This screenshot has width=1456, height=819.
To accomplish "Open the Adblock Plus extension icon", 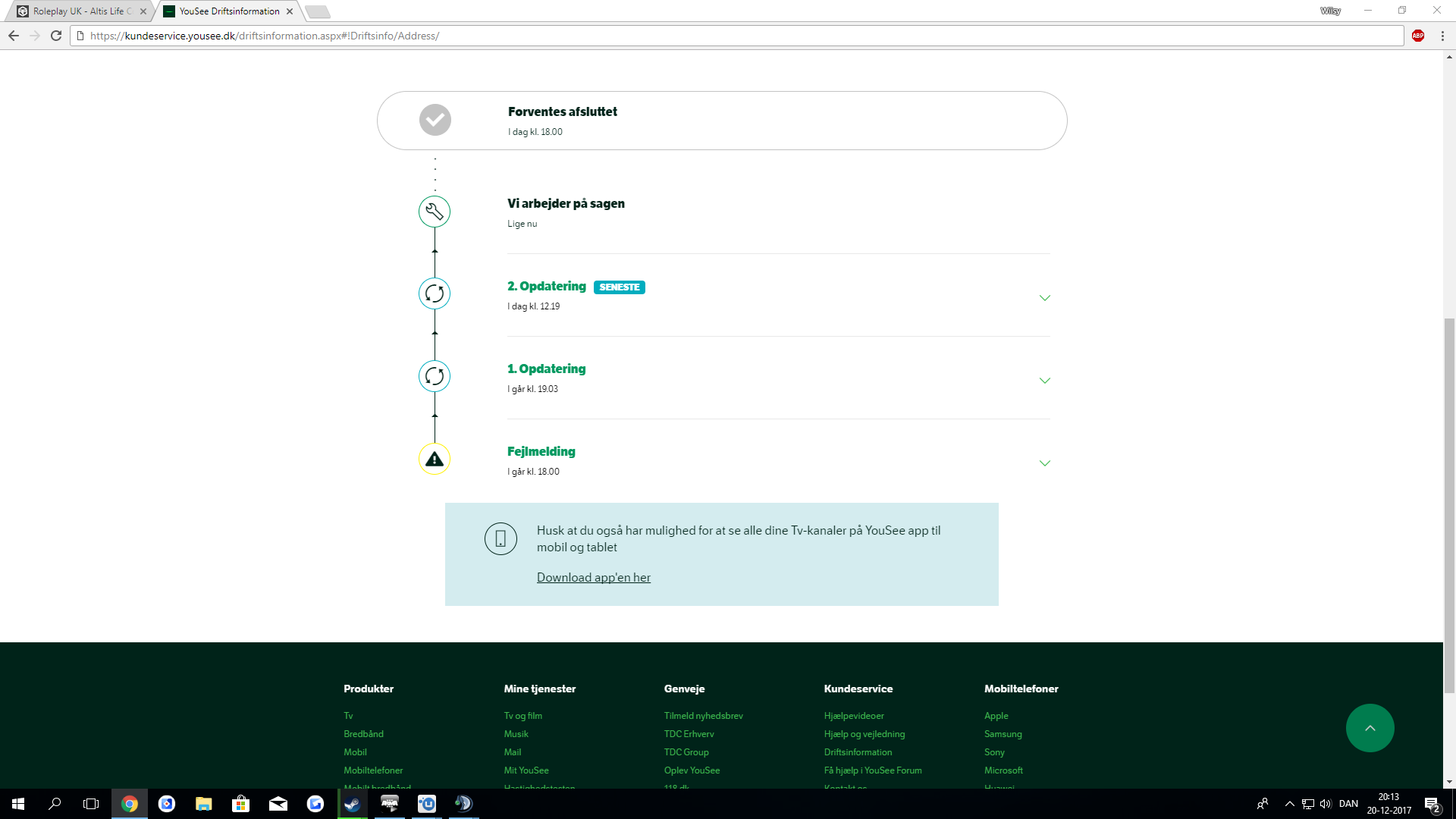I will 1418,36.
